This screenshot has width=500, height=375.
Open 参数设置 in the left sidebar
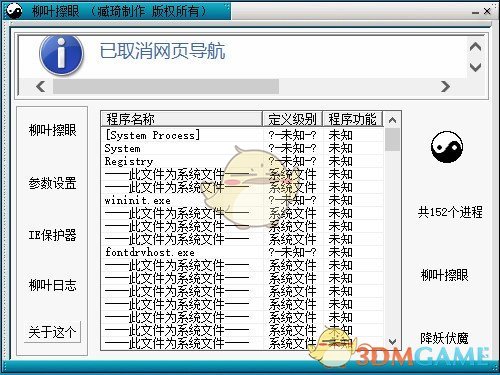pos(52,183)
